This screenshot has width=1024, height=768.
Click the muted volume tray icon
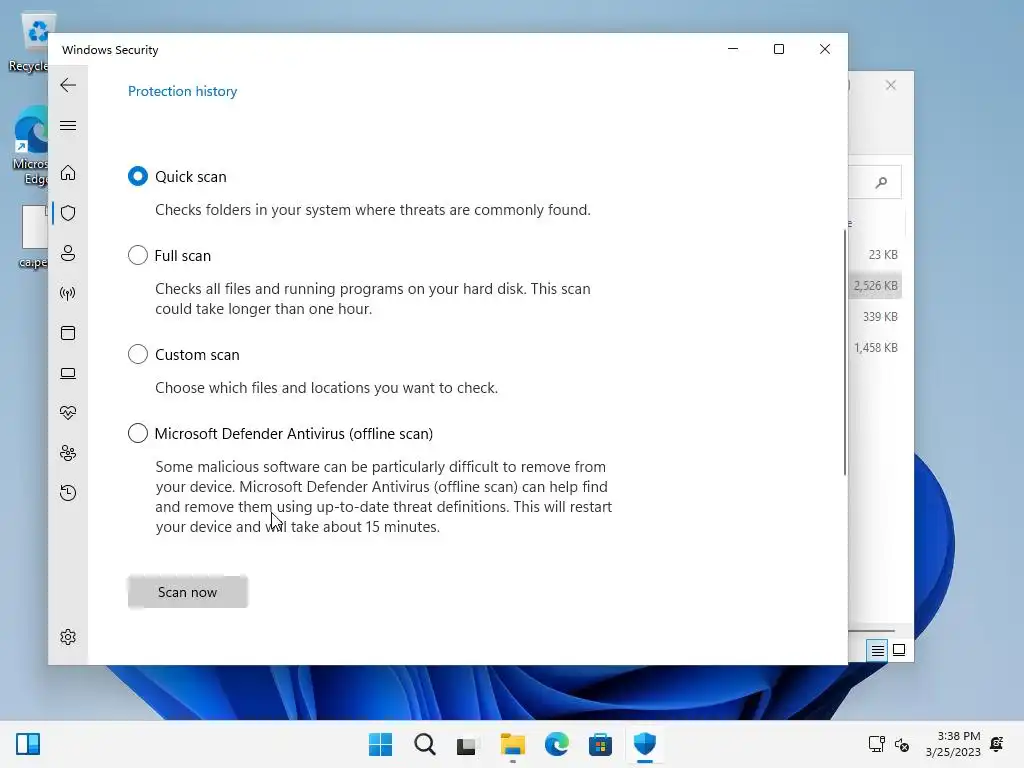(x=902, y=744)
